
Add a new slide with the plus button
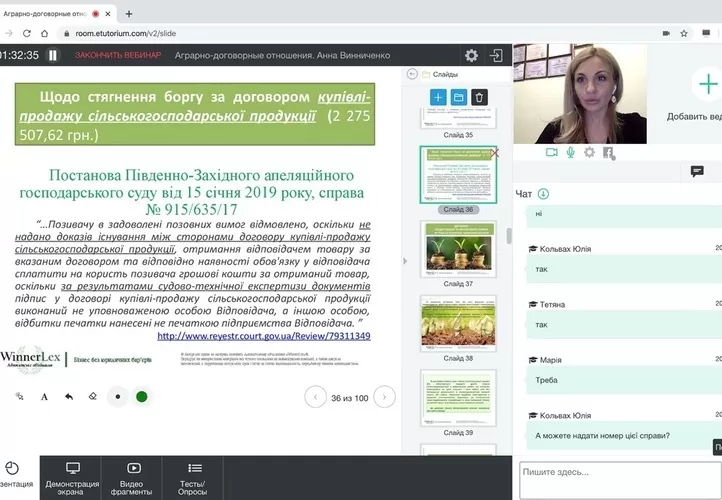tap(438, 97)
